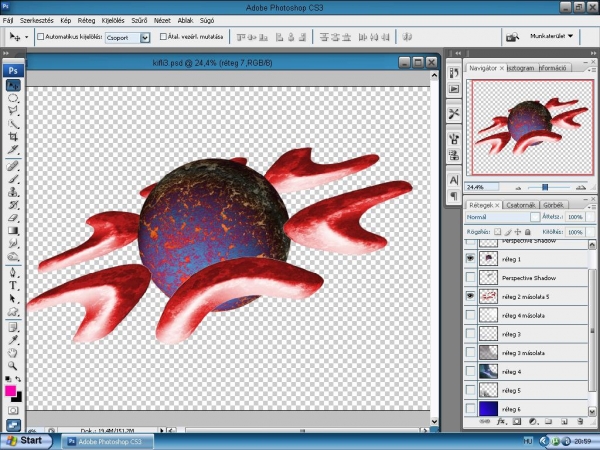Screen dimensions: 600x450
Task: Select the Pen tool
Action: click(x=13, y=272)
